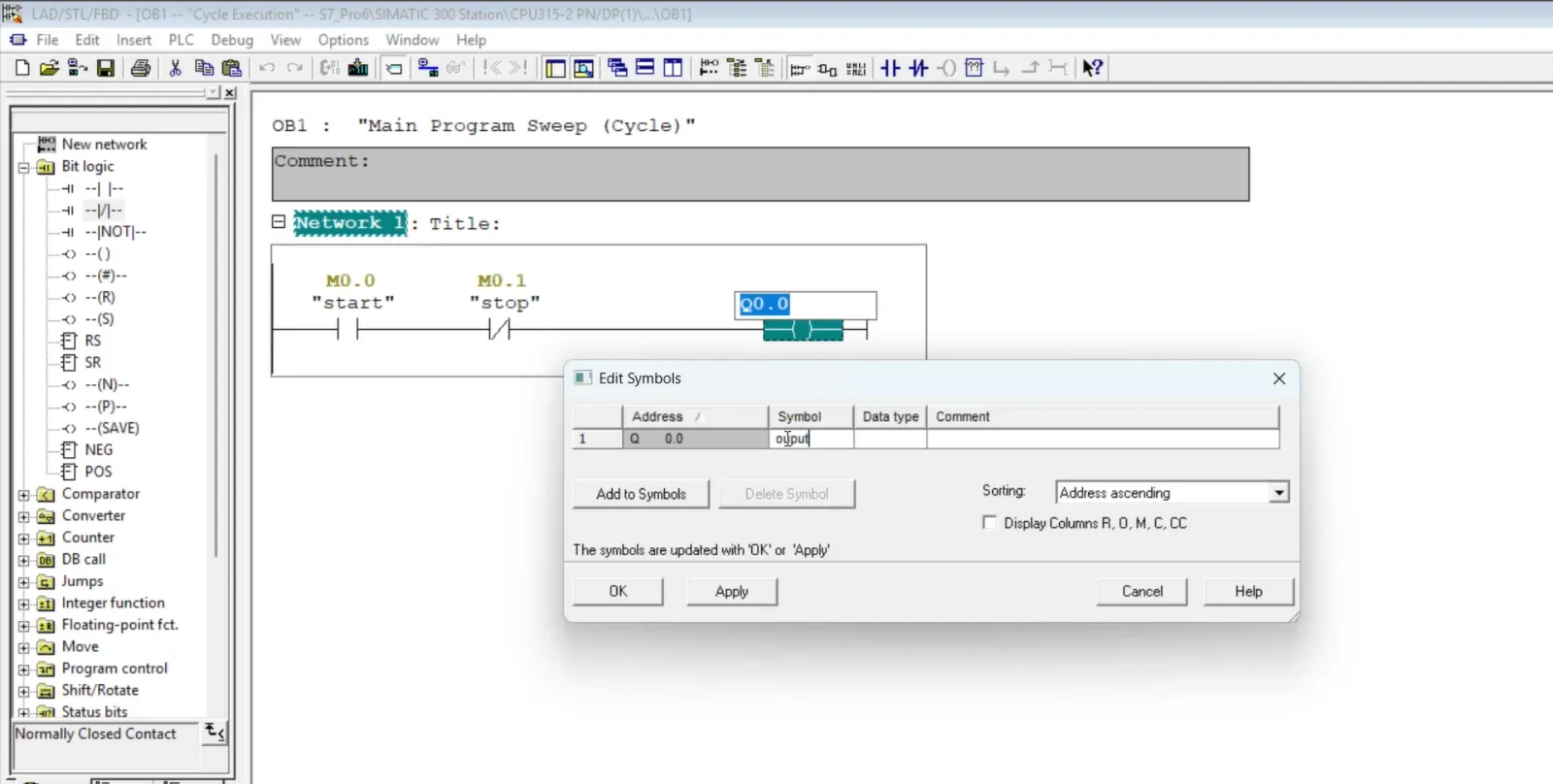Click the Open folder toolbar icon
This screenshot has width=1553, height=784.
(50, 68)
